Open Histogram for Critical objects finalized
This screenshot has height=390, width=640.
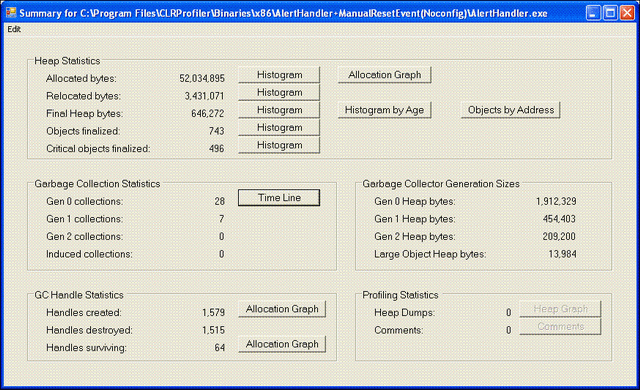279,145
